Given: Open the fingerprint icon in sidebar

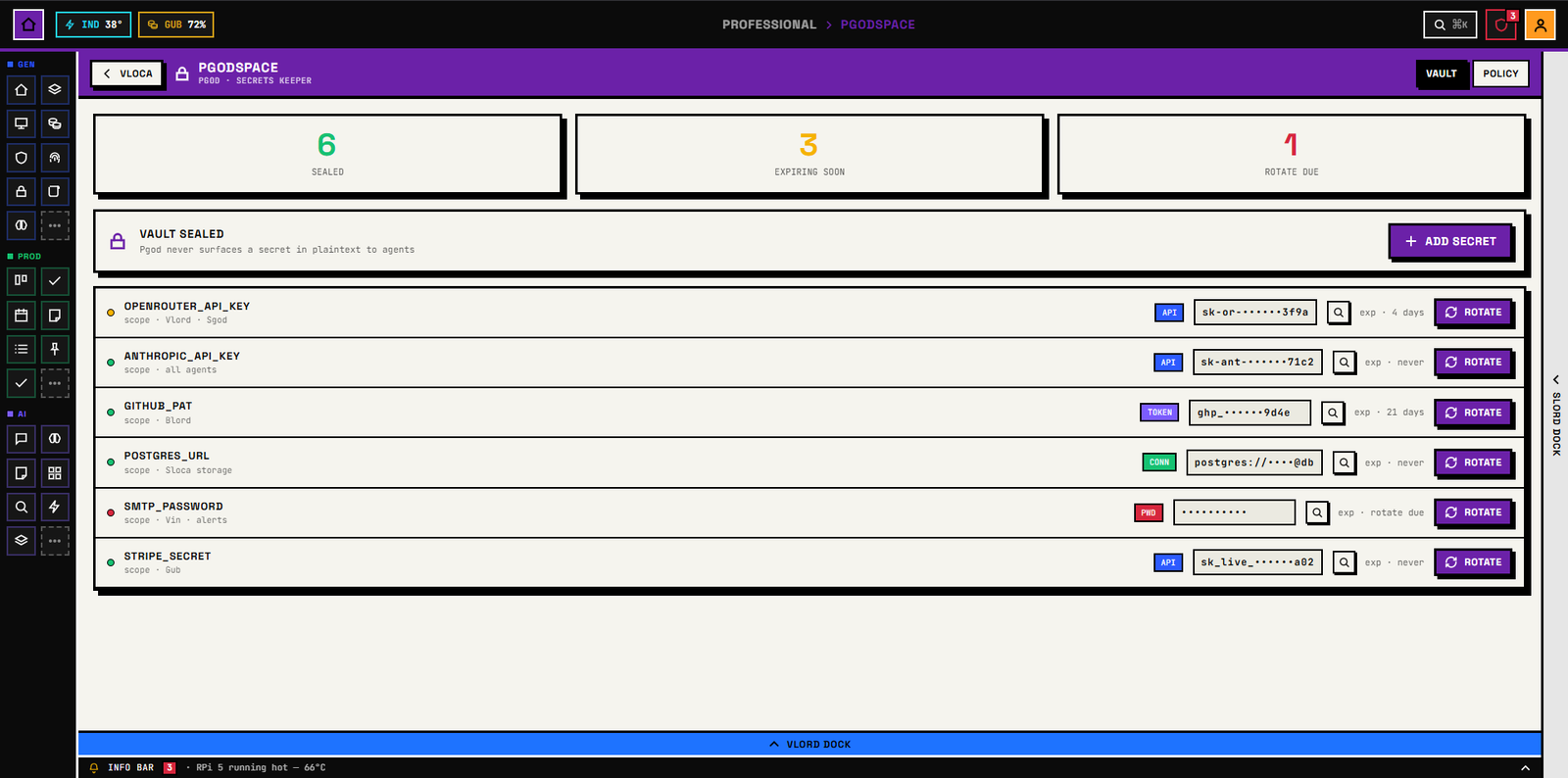Looking at the screenshot, I should tap(55, 158).
